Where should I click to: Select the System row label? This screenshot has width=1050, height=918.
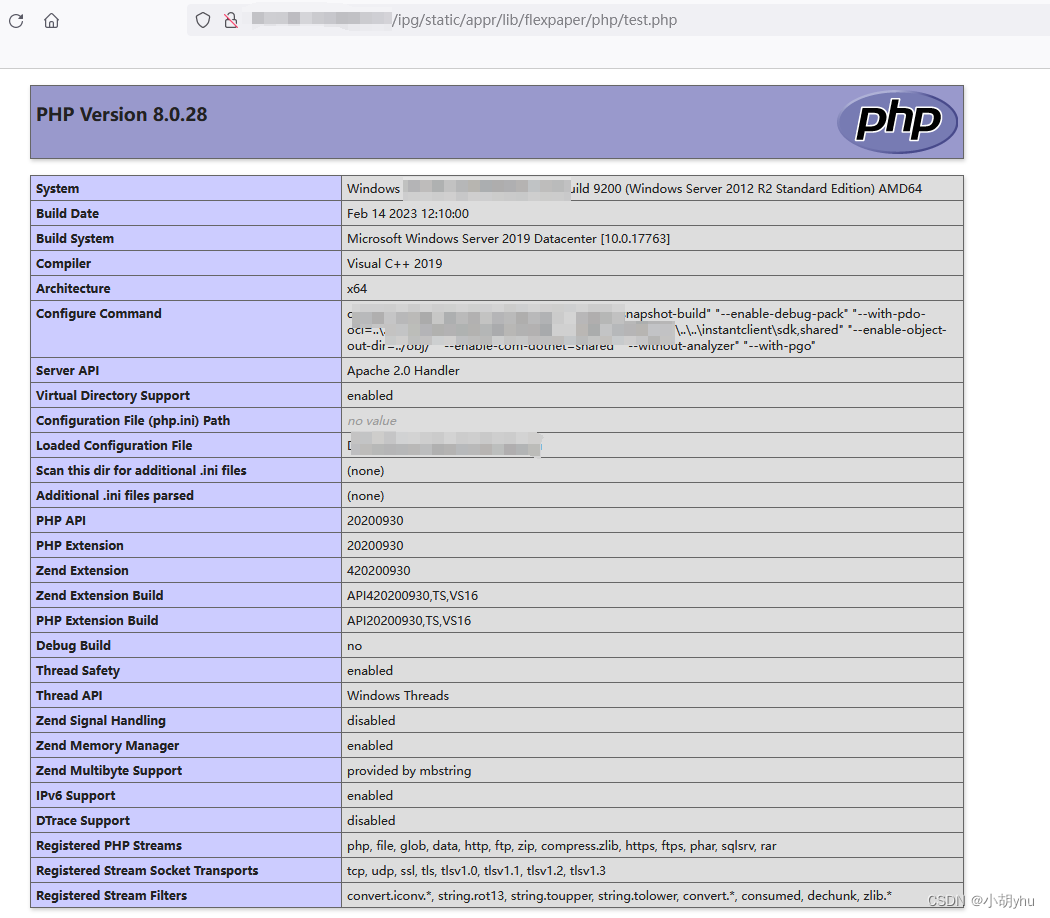click(x=58, y=189)
